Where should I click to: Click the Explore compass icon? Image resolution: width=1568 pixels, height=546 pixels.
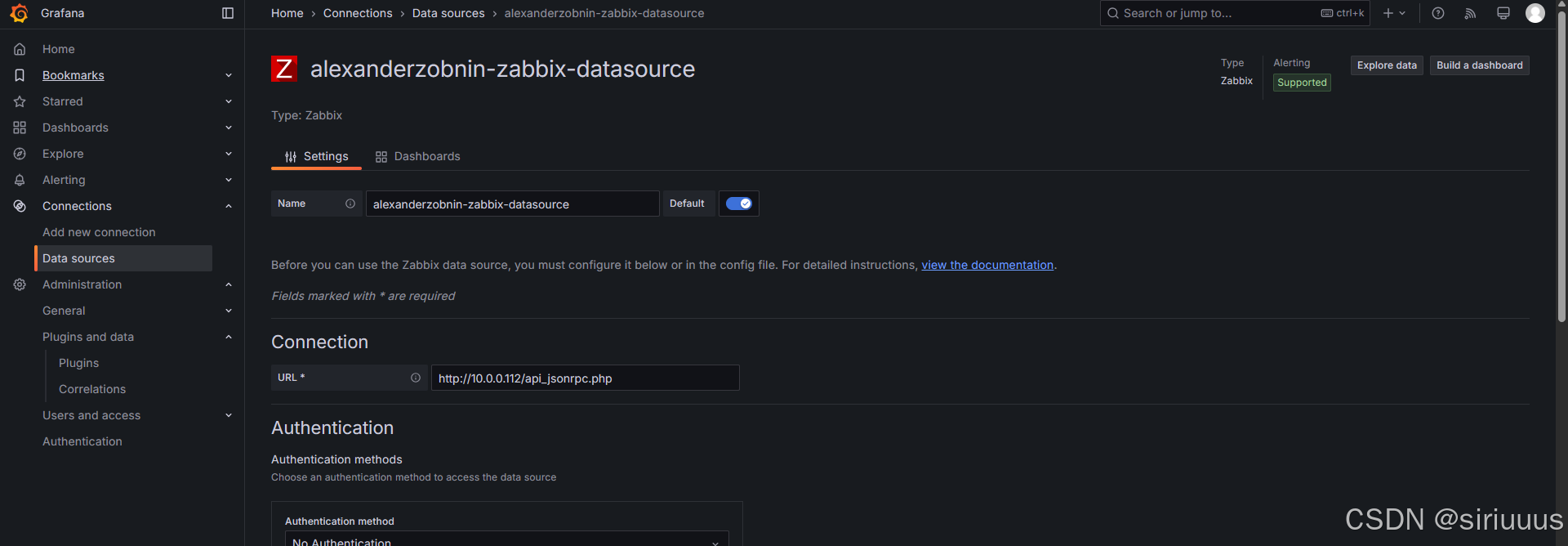[x=20, y=154]
